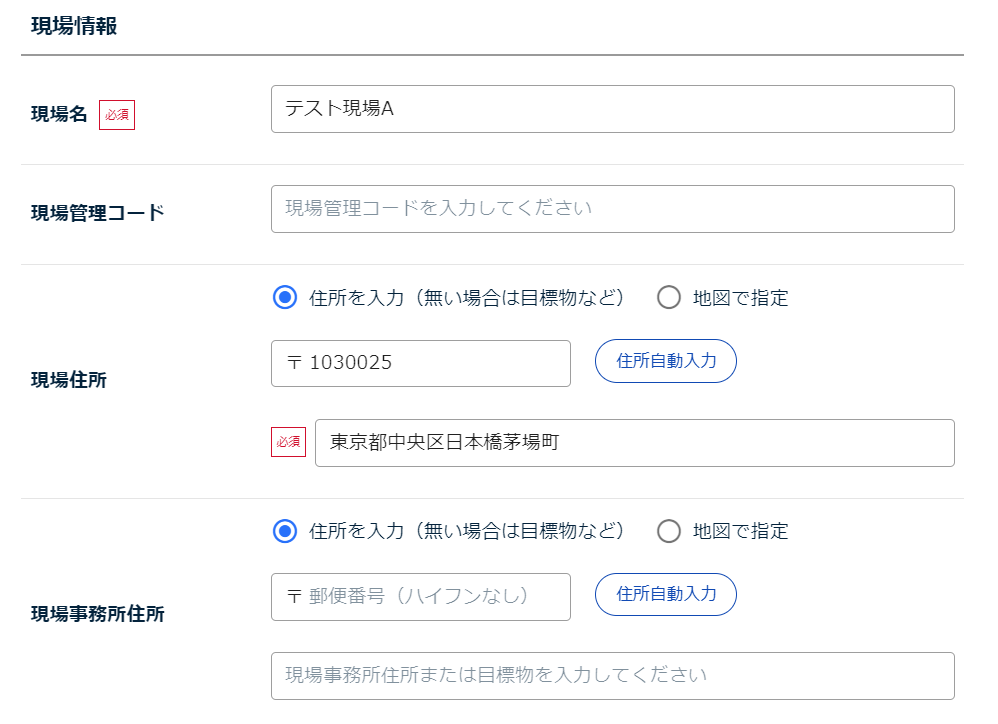The width and height of the screenshot is (998, 724).
Task: Click the 現場名 text field containing テスト現場A
Action: tap(612, 109)
